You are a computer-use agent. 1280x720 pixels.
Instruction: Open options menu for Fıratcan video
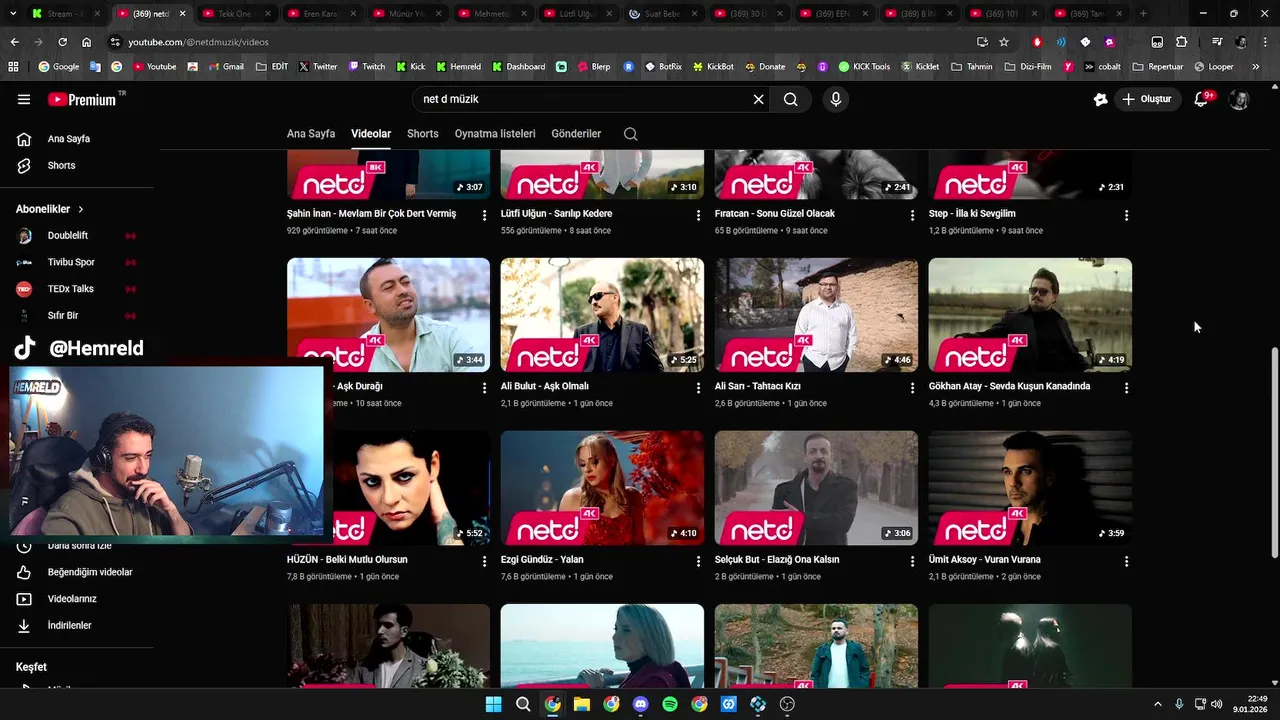point(912,215)
